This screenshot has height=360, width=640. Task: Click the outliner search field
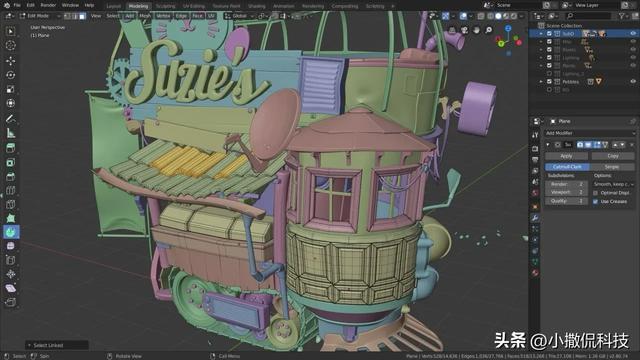click(x=588, y=16)
